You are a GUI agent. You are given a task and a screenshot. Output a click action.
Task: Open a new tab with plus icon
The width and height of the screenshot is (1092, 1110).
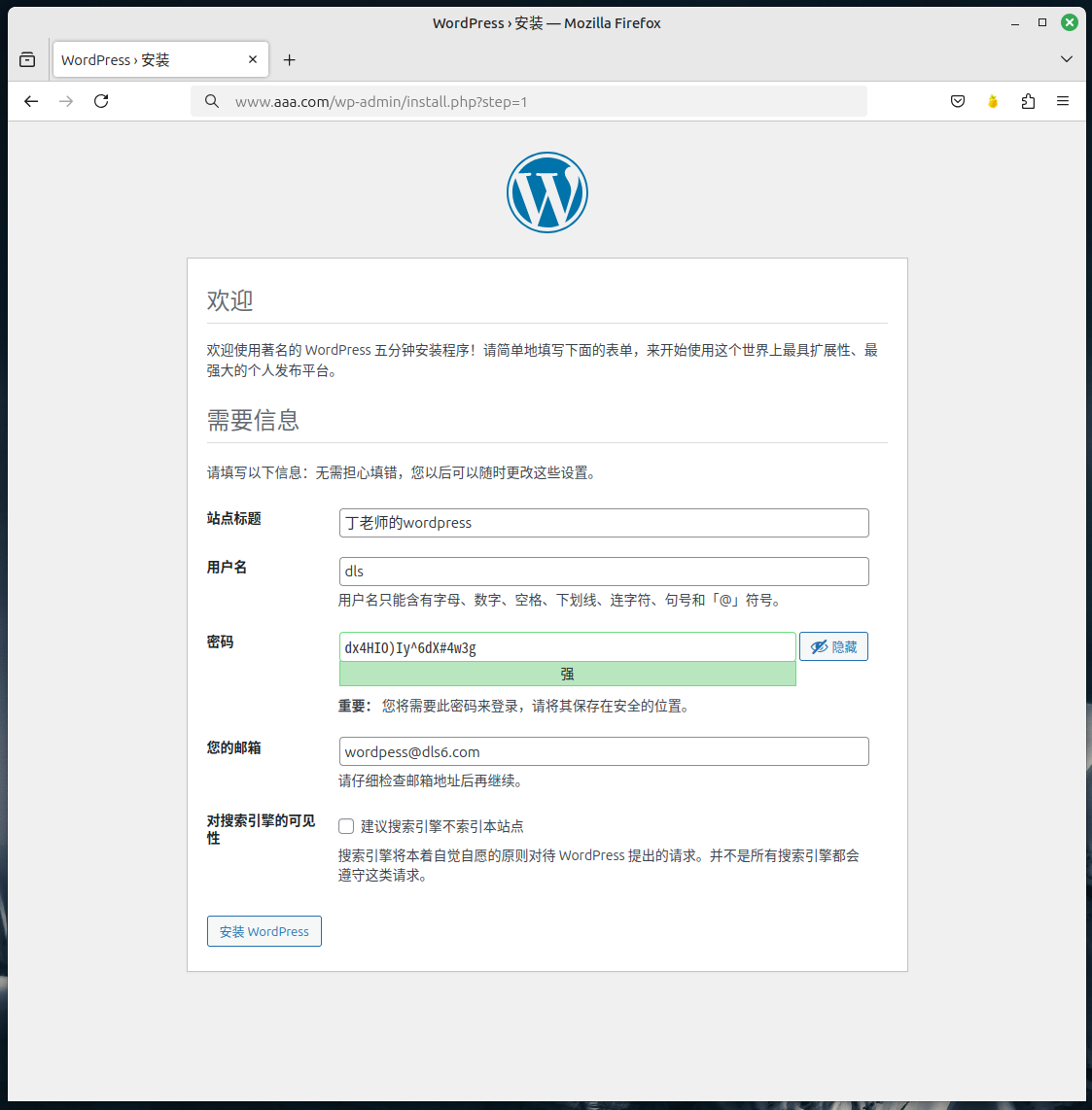tap(289, 60)
